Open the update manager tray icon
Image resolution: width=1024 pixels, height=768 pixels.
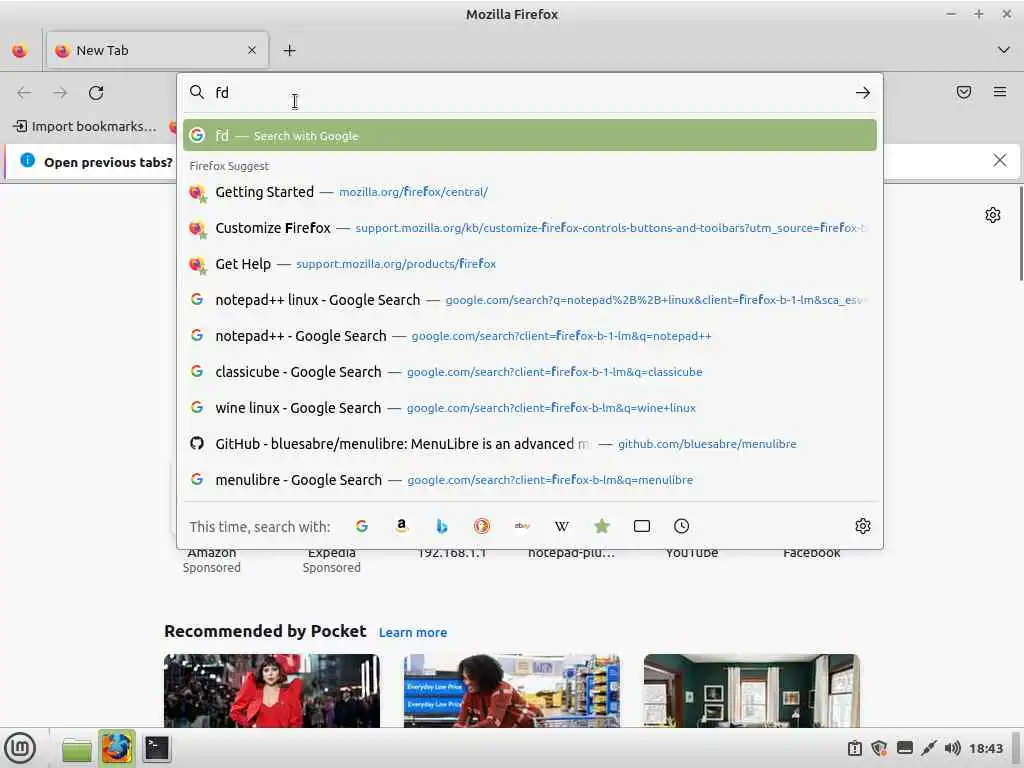855,748
